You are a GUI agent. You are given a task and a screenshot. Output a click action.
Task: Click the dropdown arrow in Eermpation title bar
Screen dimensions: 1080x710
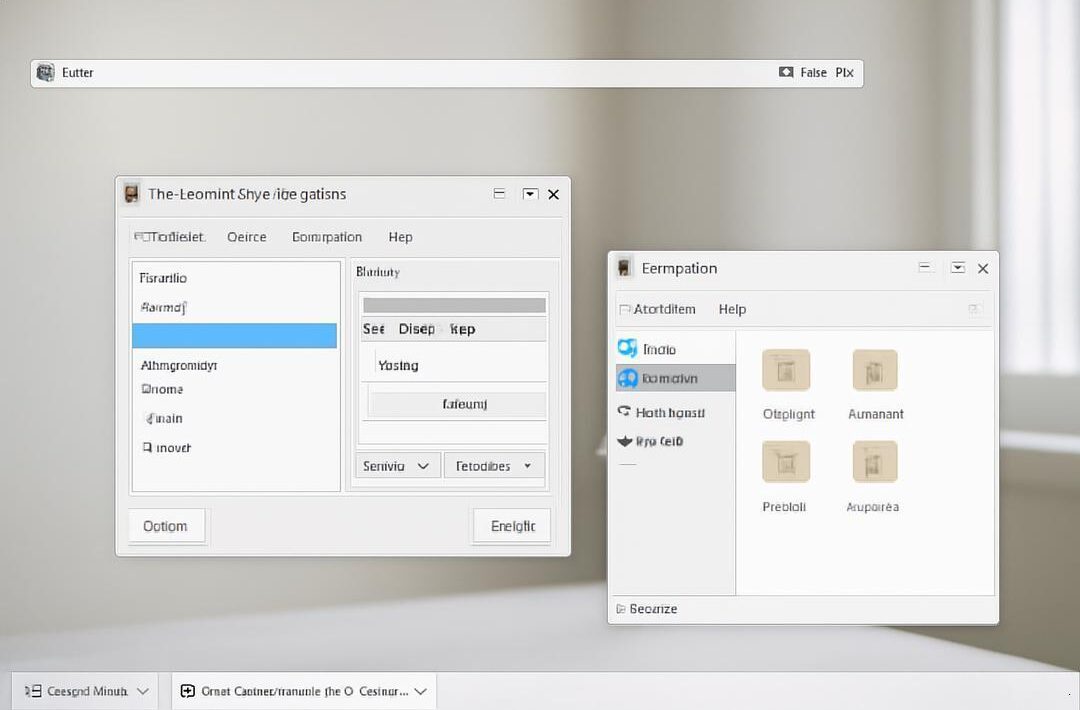click(957, 268)
